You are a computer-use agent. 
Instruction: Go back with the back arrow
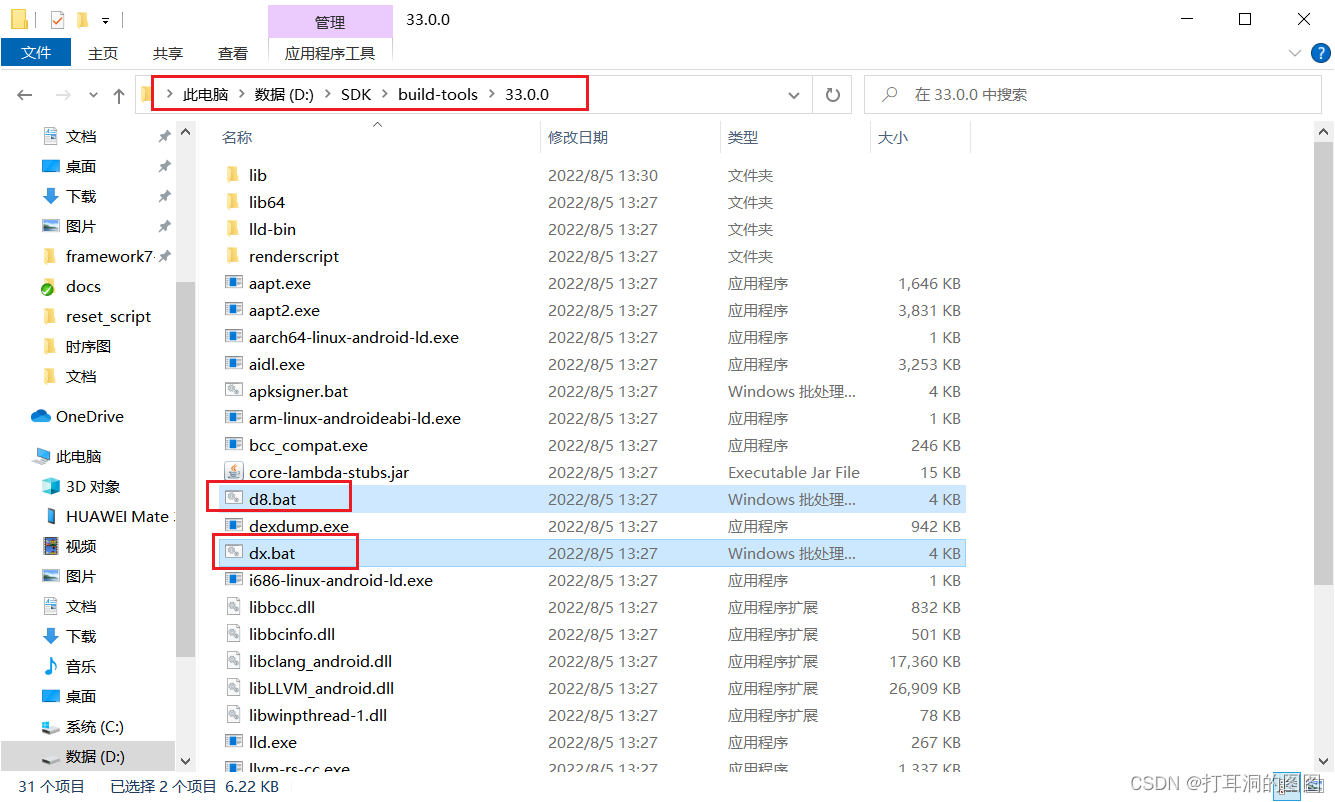[25, 95]
